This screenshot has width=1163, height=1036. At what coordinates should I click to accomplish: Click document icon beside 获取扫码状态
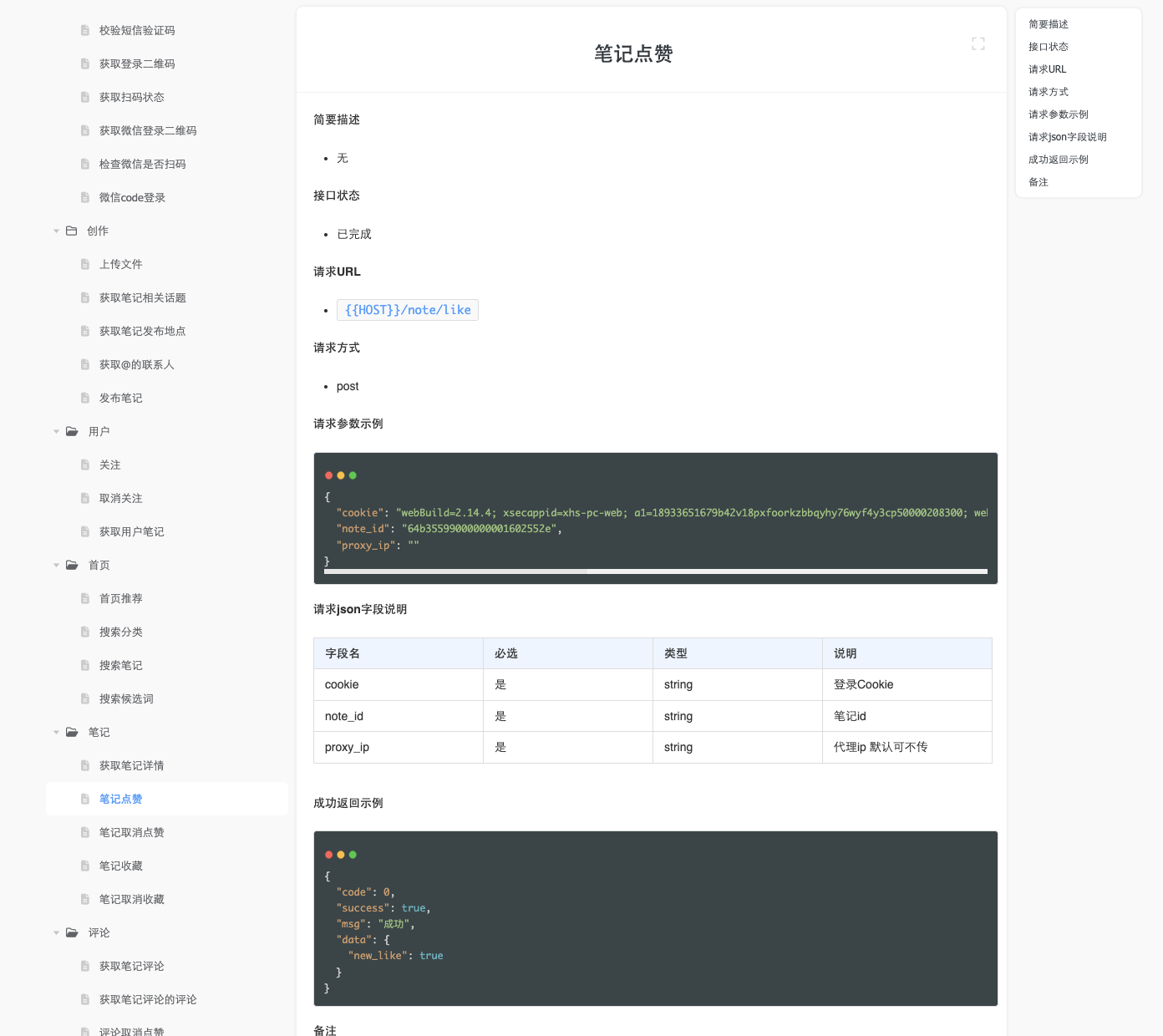click(x=85, y=97)
